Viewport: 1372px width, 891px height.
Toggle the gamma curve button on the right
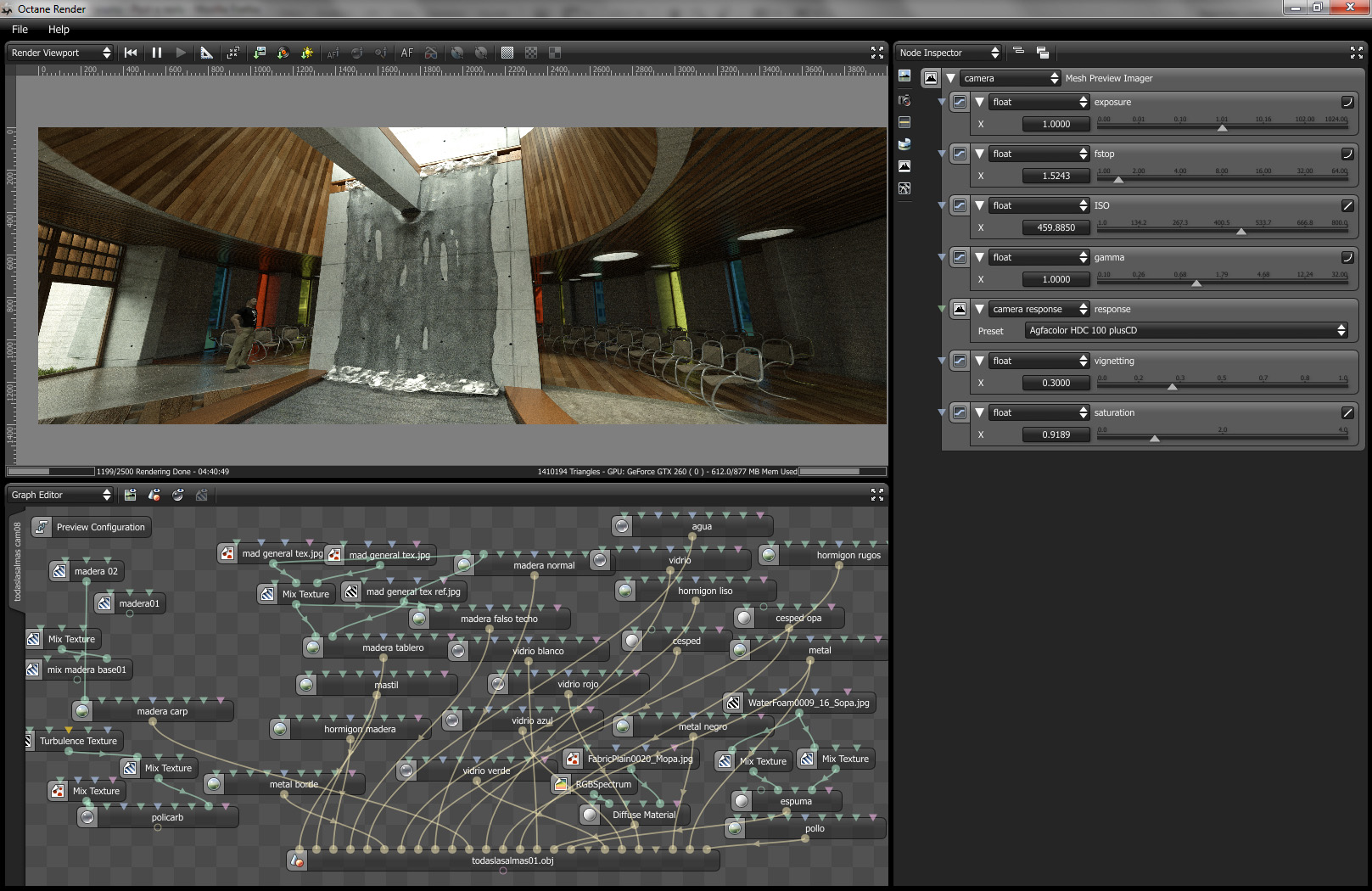[x=1347, y=257]
